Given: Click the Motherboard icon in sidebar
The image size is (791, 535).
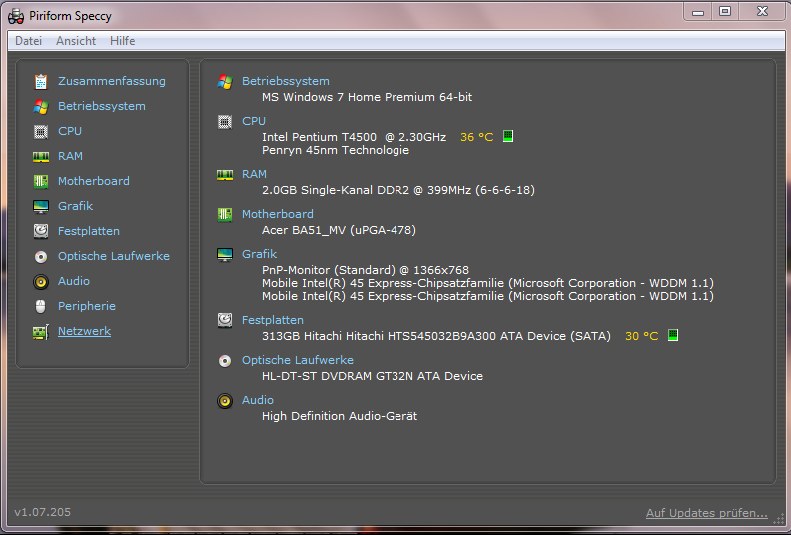Looking at the screenshot, I should [41, 181].
